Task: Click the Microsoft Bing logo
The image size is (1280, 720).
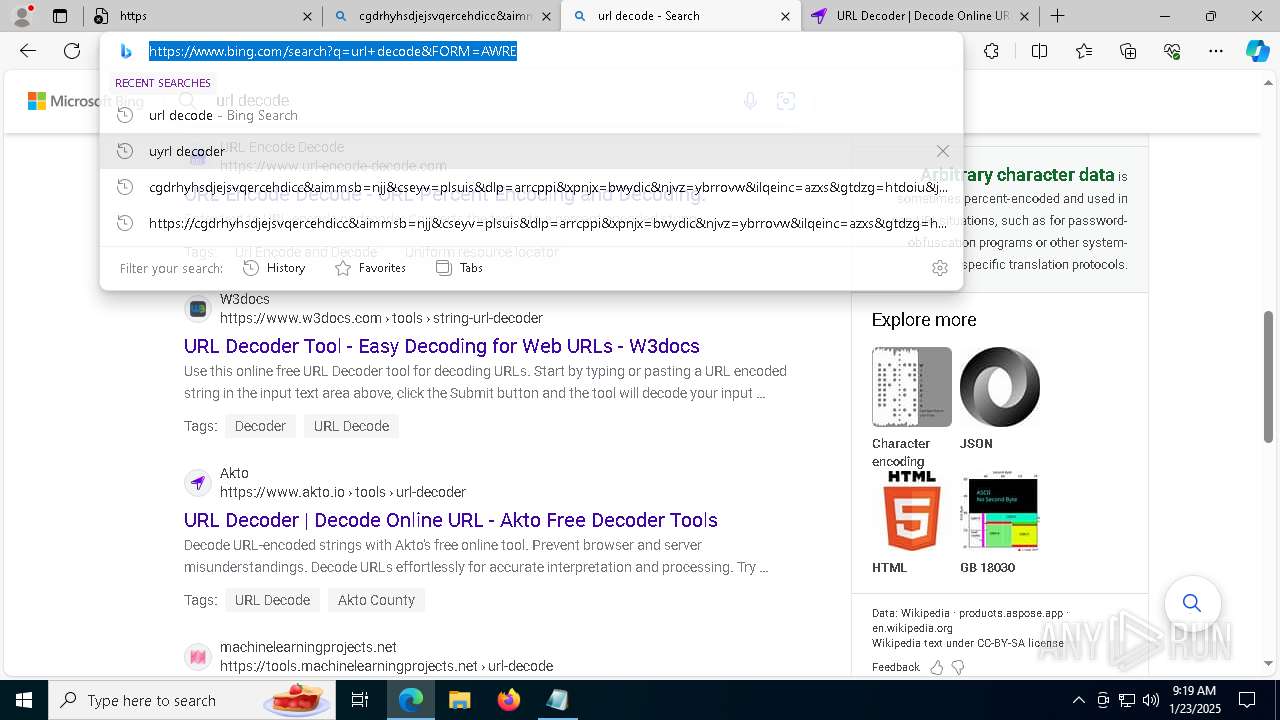Action: pyautogui.click(x=86, y=101)
